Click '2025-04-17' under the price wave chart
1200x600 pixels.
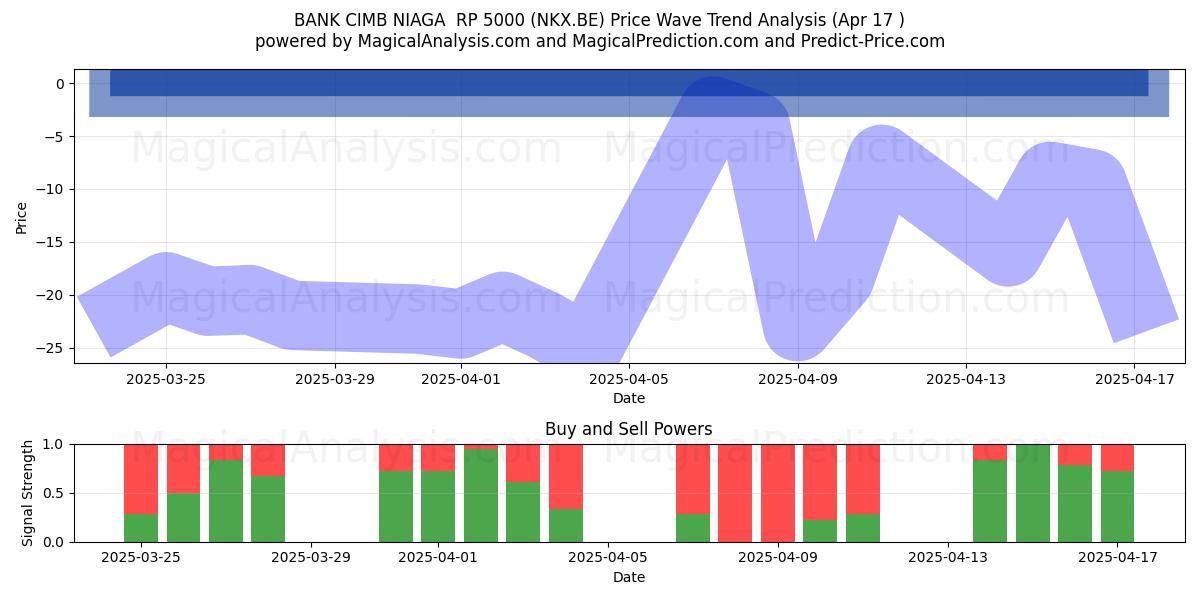pos(1134,379)
